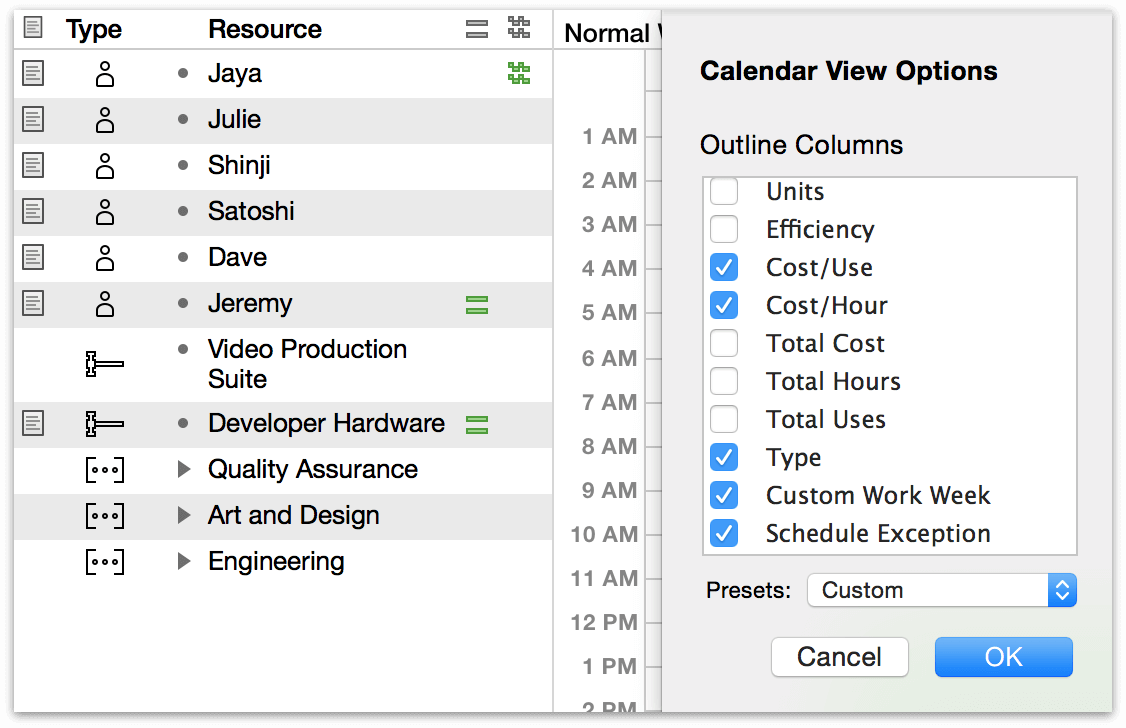Click the Type column header
1126x728 pixels.
(x=94, y=30)
